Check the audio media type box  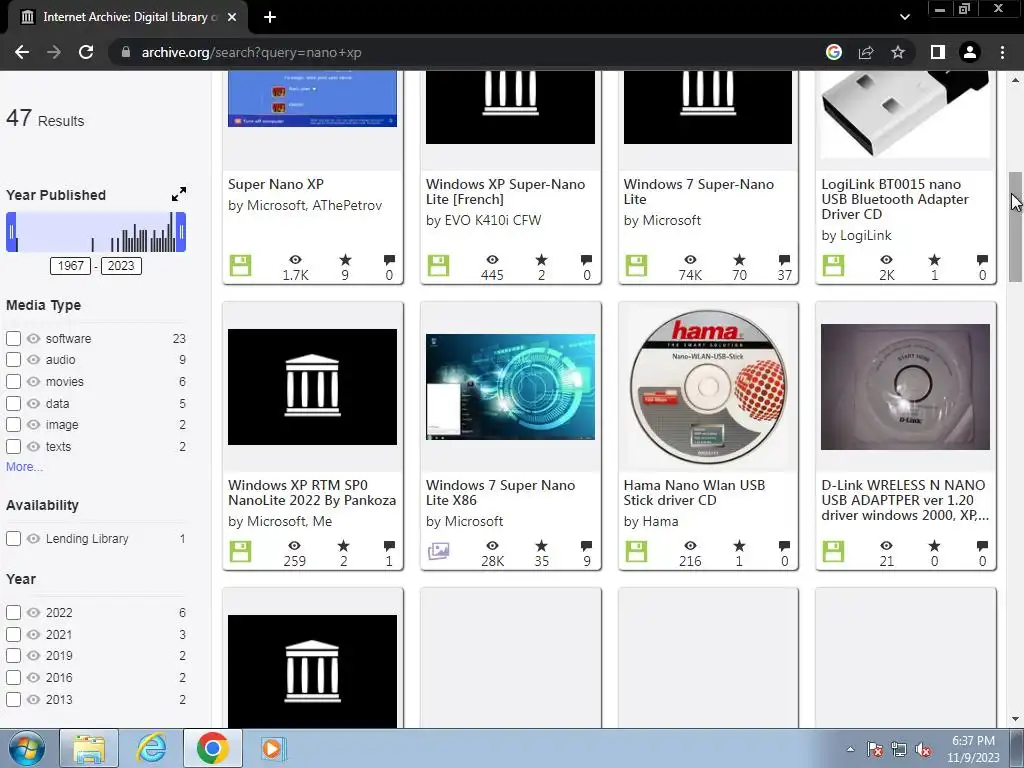pos(13,360)
